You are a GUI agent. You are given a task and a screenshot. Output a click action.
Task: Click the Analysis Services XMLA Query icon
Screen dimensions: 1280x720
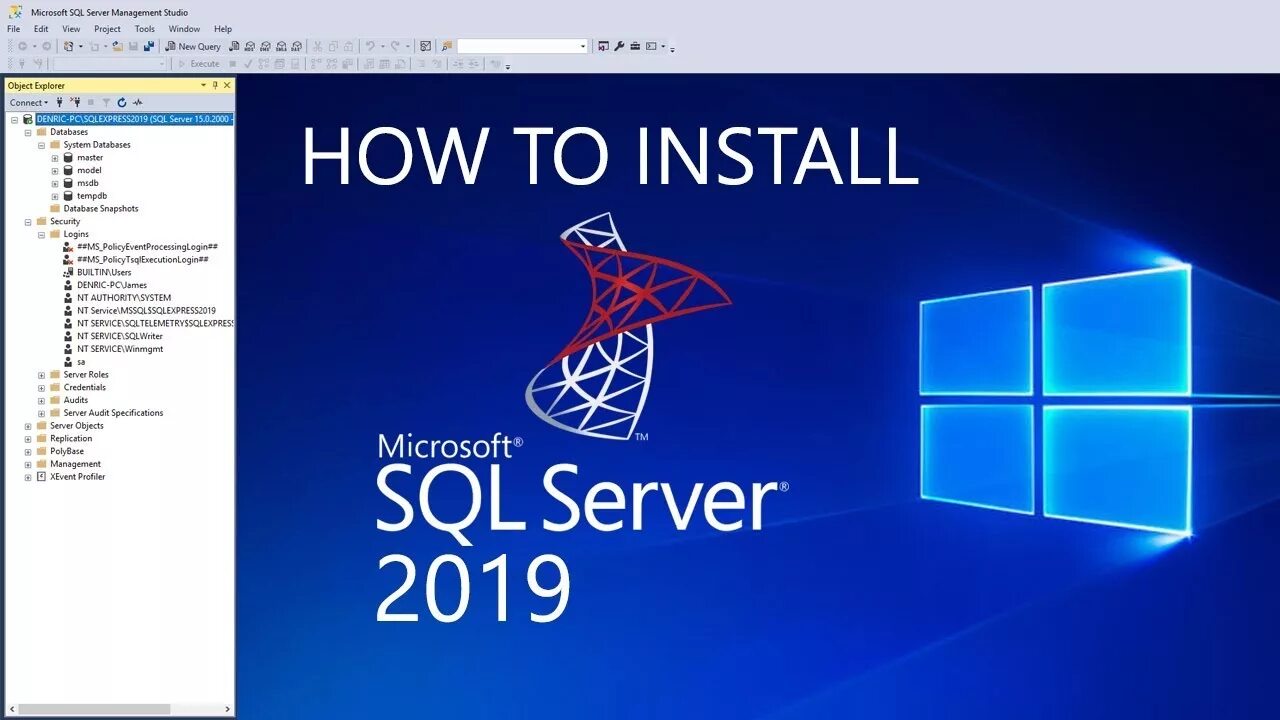click(x=282, y=46)
